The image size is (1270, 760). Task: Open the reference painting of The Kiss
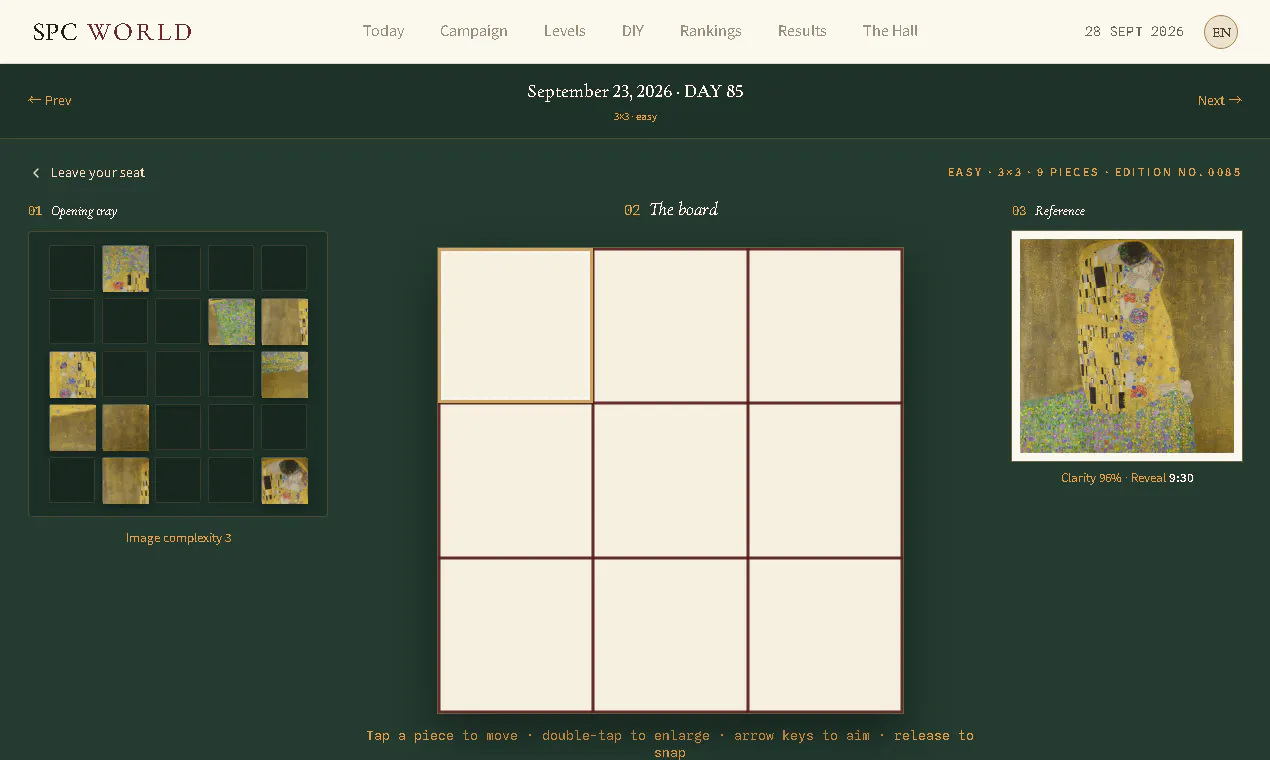[x=1127, y=346]
